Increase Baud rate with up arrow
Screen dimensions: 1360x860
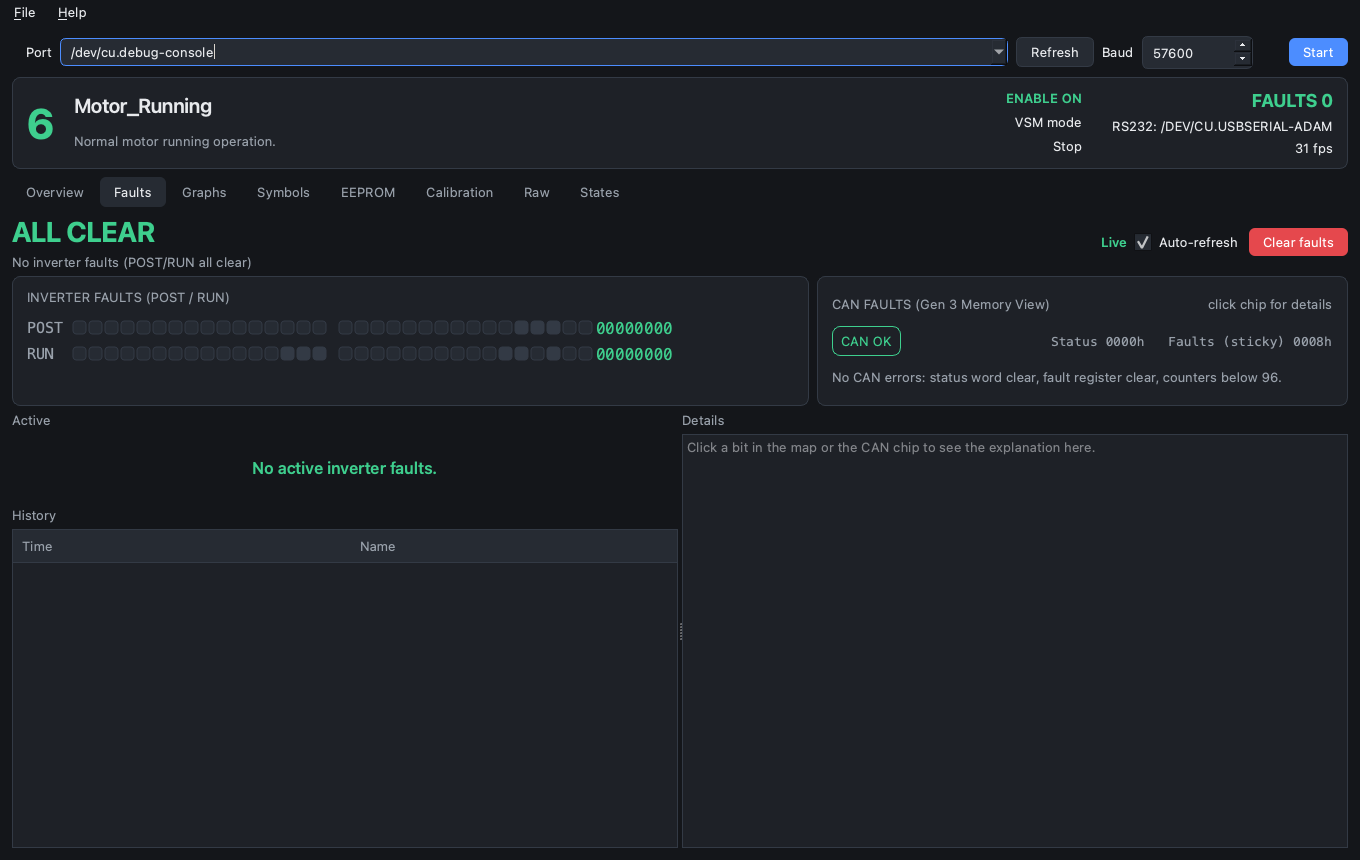click(1243, 45)
